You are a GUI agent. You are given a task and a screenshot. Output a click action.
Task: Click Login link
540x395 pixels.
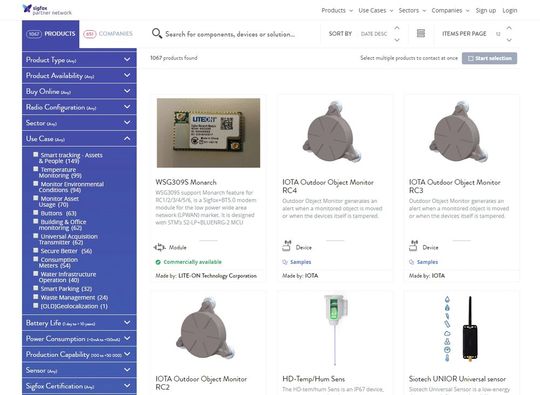pos(510,10)
